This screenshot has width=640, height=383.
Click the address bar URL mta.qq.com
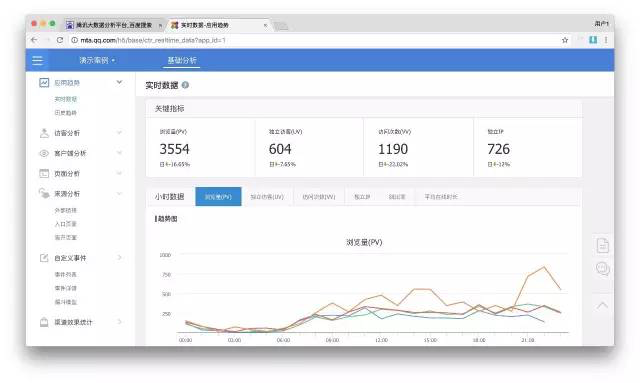tap(153, 40)
